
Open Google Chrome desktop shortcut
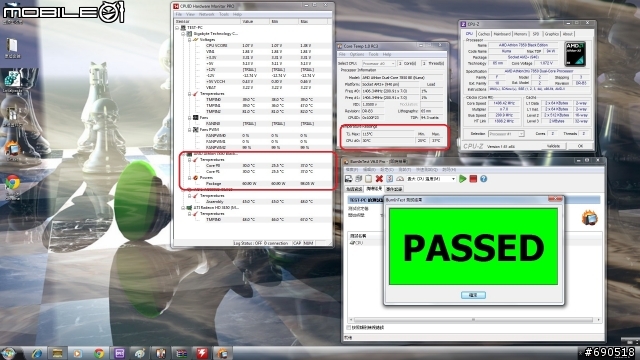tap(12, 183)
